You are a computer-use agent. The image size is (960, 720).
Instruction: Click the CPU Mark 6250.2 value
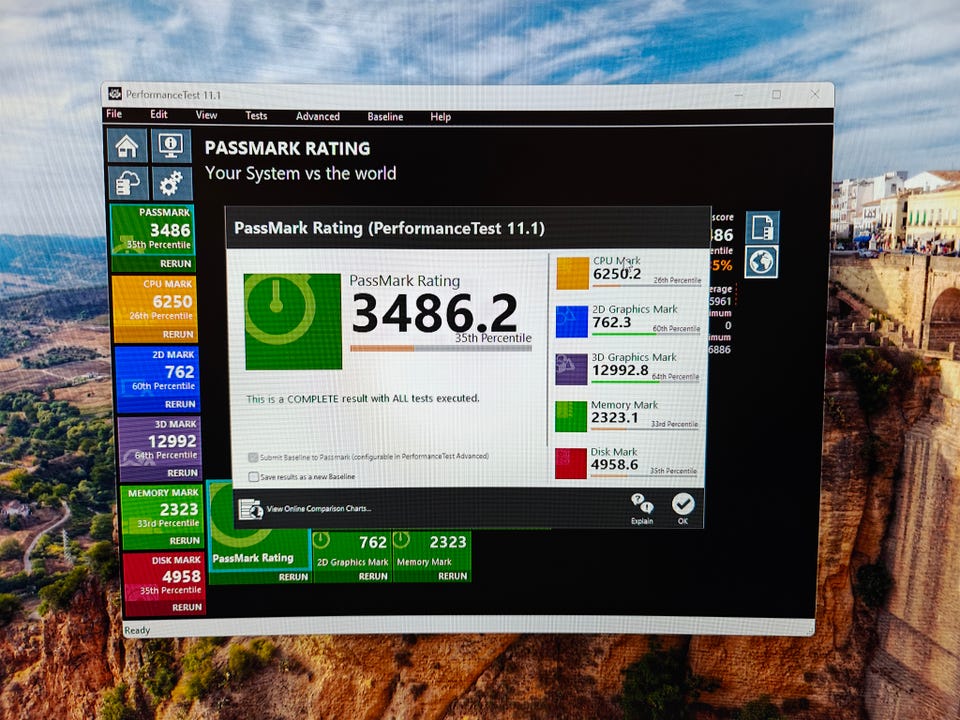click(617, 274)
